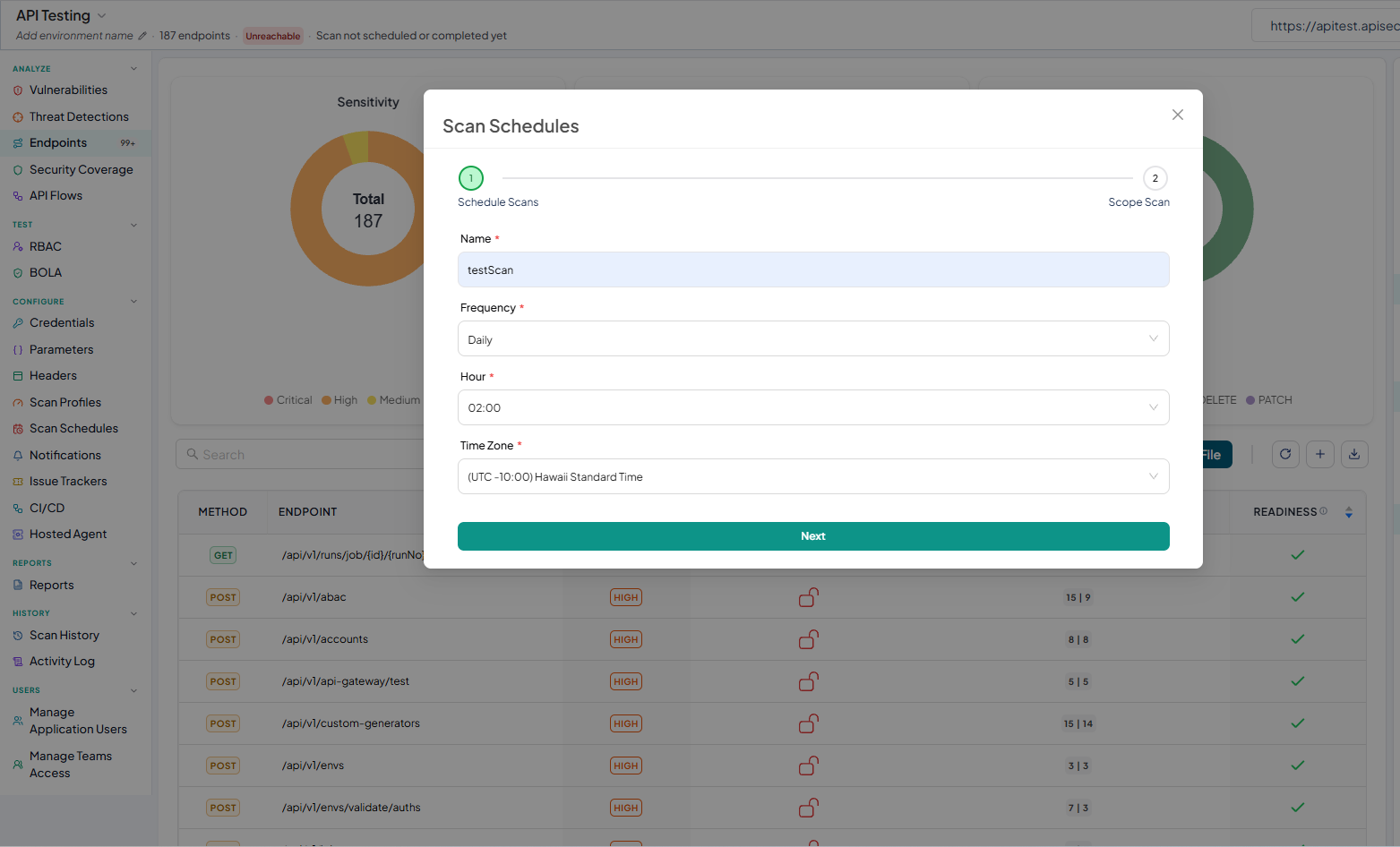Image resolution: width=1400 pixels, height=847 pixels.
Task: Click the refresh icon above endpoints table
Action: [1285, 454]
